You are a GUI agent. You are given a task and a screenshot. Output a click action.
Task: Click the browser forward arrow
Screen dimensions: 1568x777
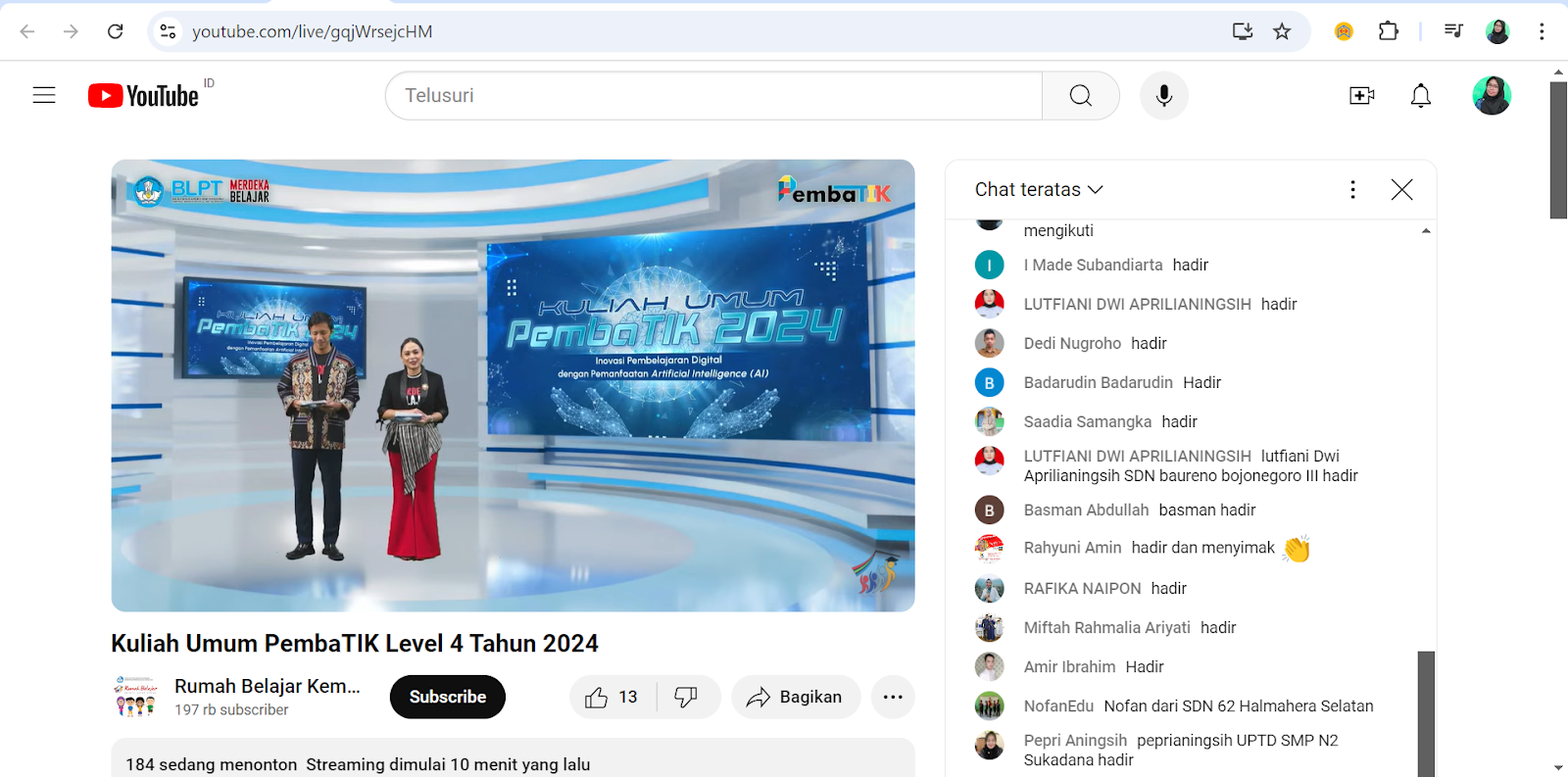pos(71,31)
